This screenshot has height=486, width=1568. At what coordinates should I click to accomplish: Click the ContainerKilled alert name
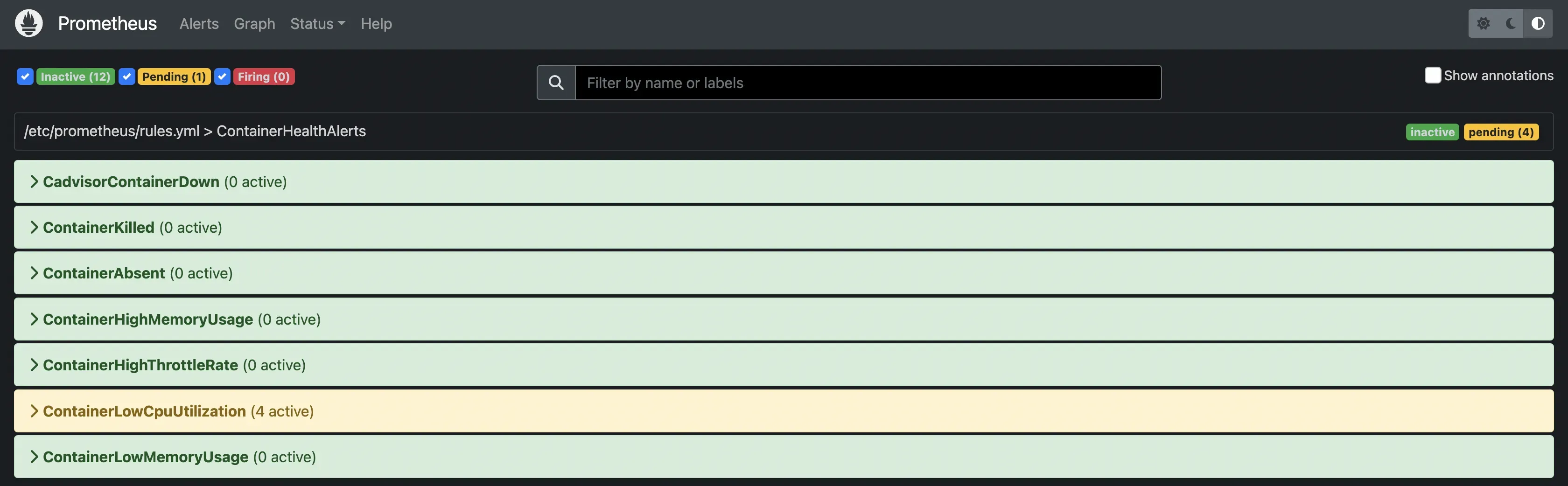click(98, 228)
